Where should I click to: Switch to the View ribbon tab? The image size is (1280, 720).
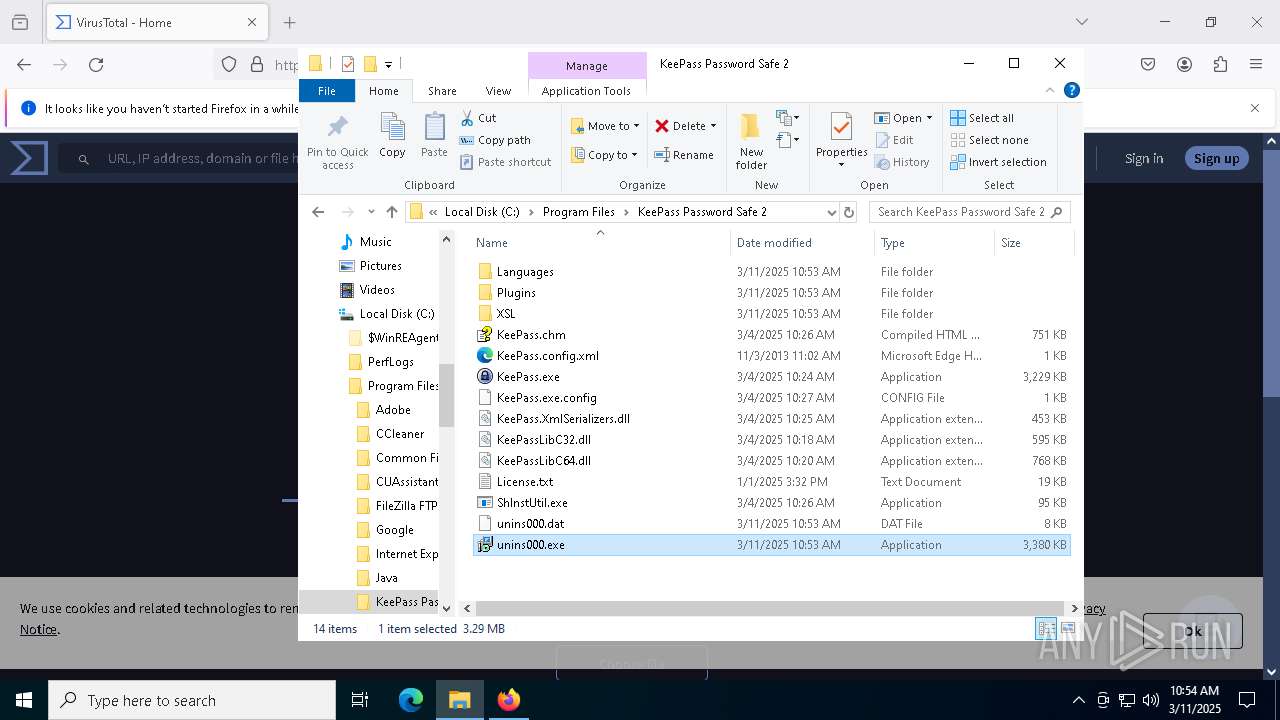click(x=498, y=91)
